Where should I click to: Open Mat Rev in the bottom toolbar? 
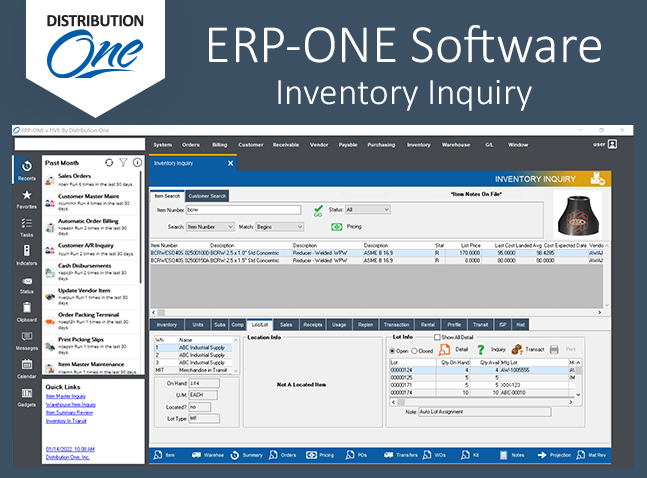[591, 455]
